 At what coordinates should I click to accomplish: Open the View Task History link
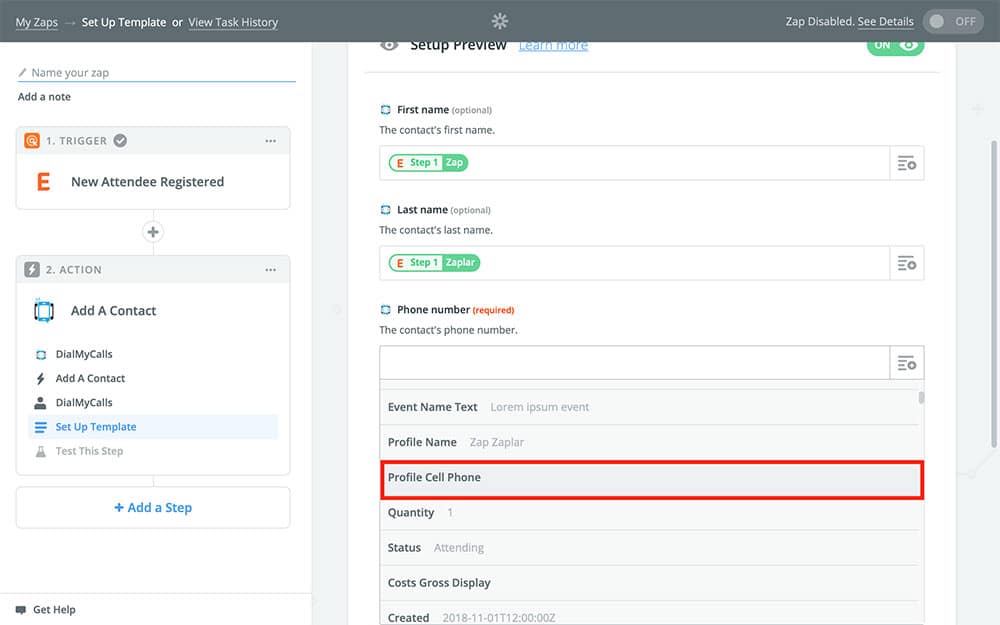(233, 22)
